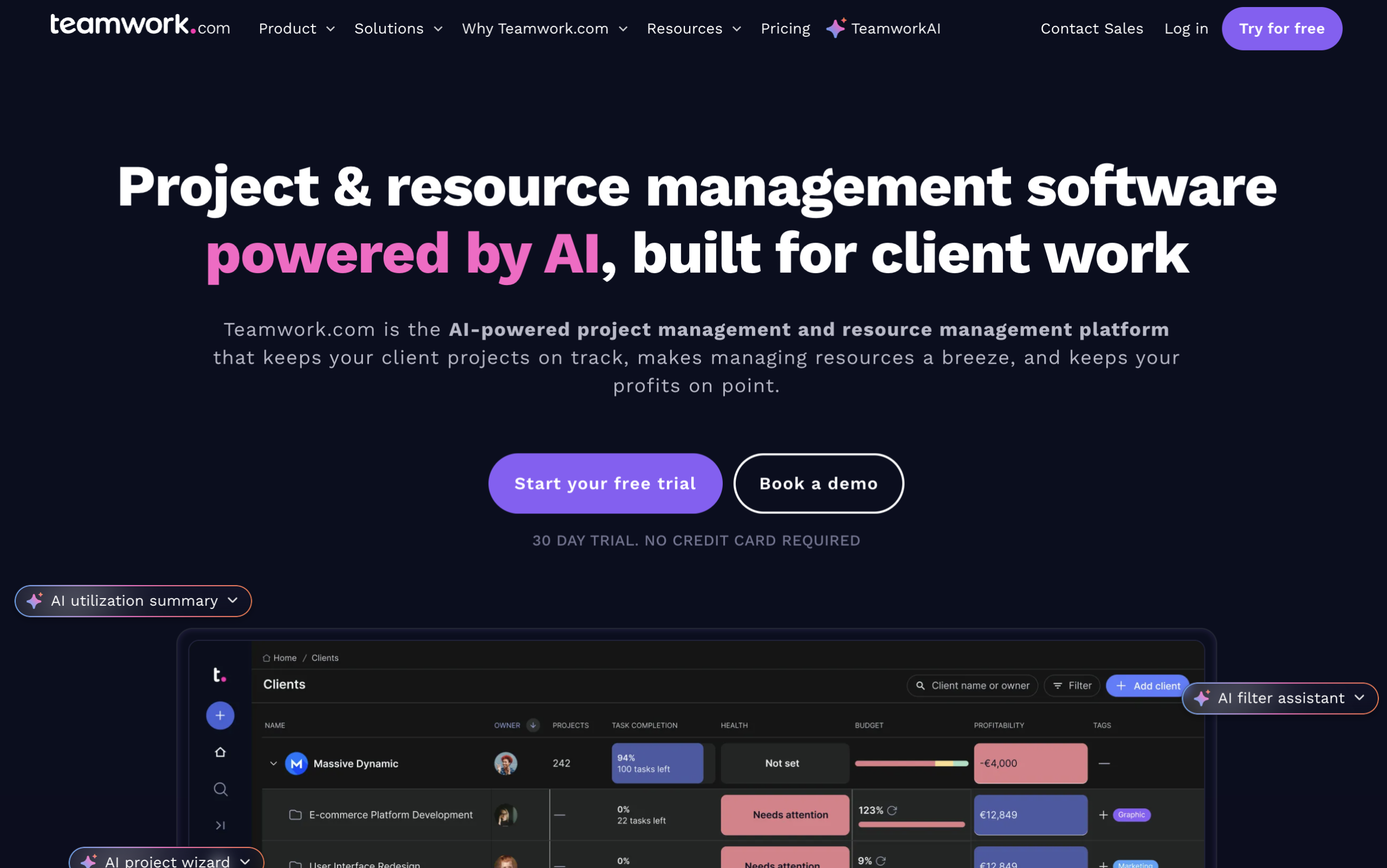Click the search magnifier in app sidebar
The height and width of the screenshot is (868, 1387).
(220, 789)
